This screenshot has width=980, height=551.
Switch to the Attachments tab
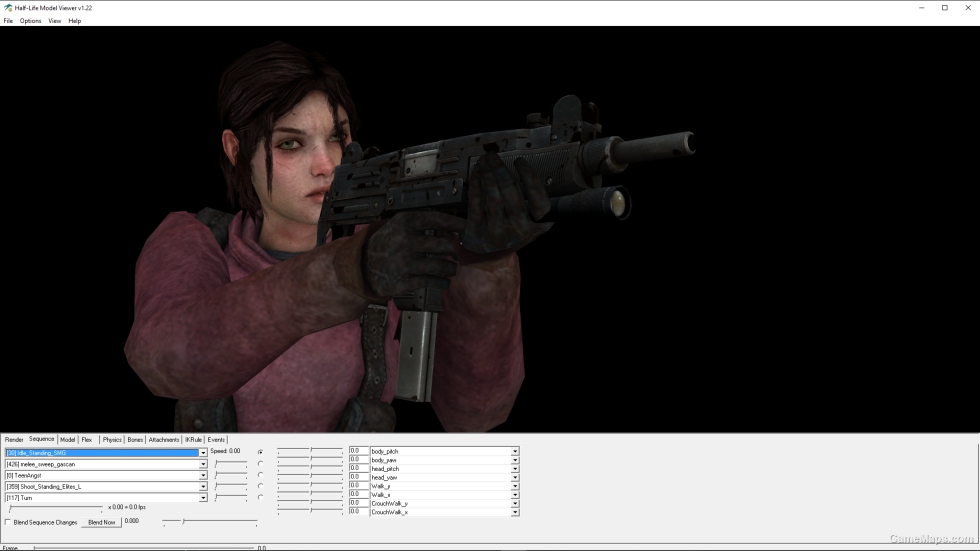(x=164, y=440)
